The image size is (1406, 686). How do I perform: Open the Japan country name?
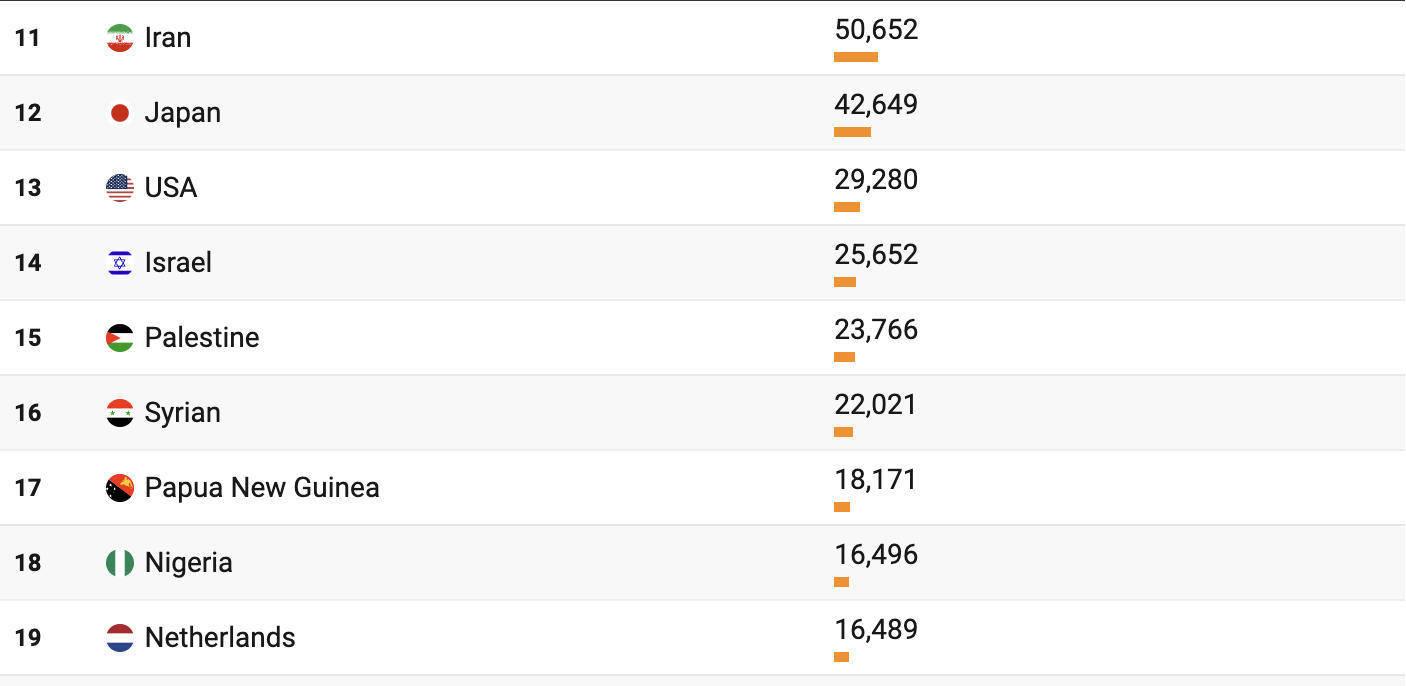click(183, 113)
